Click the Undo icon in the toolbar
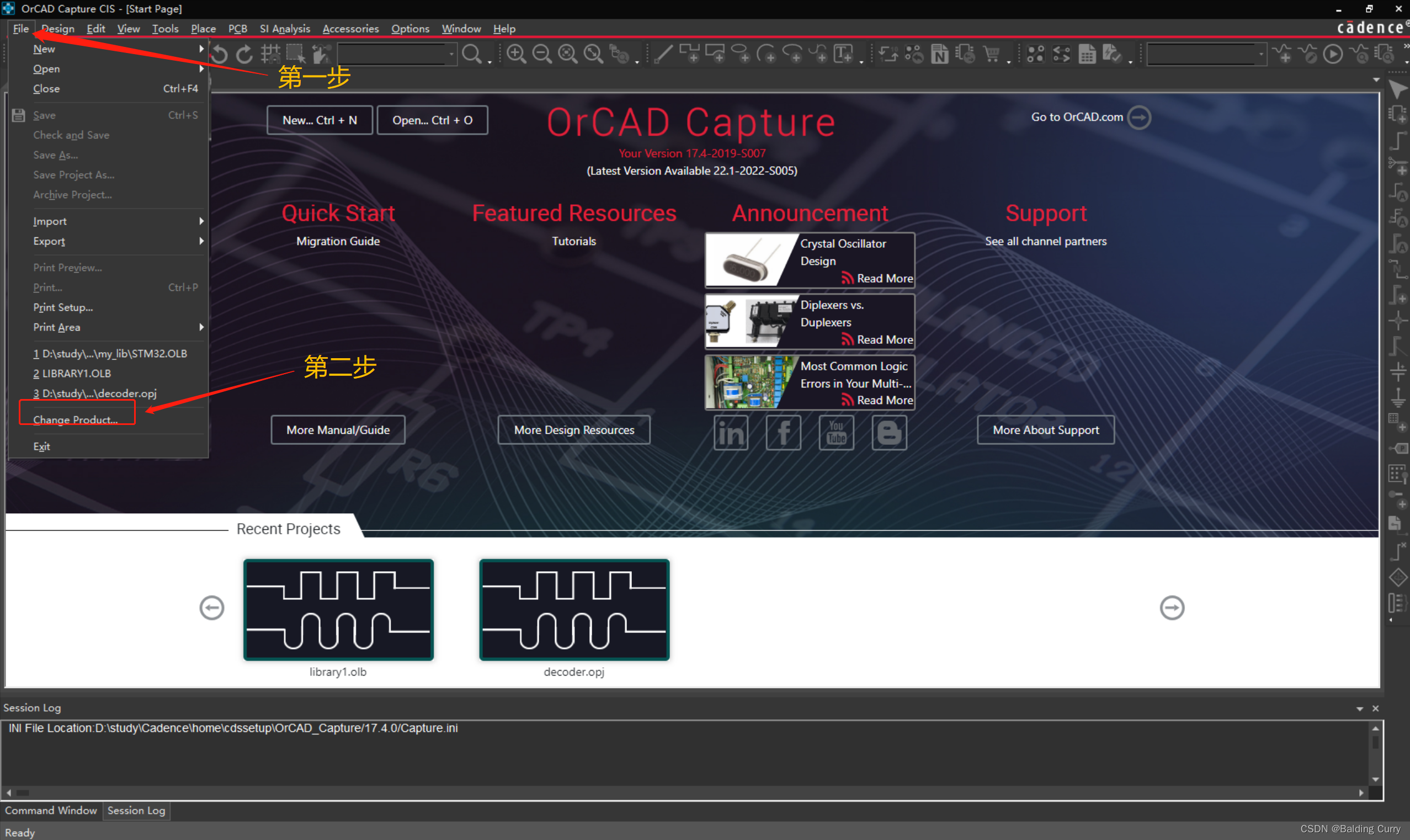 [219, 54]
